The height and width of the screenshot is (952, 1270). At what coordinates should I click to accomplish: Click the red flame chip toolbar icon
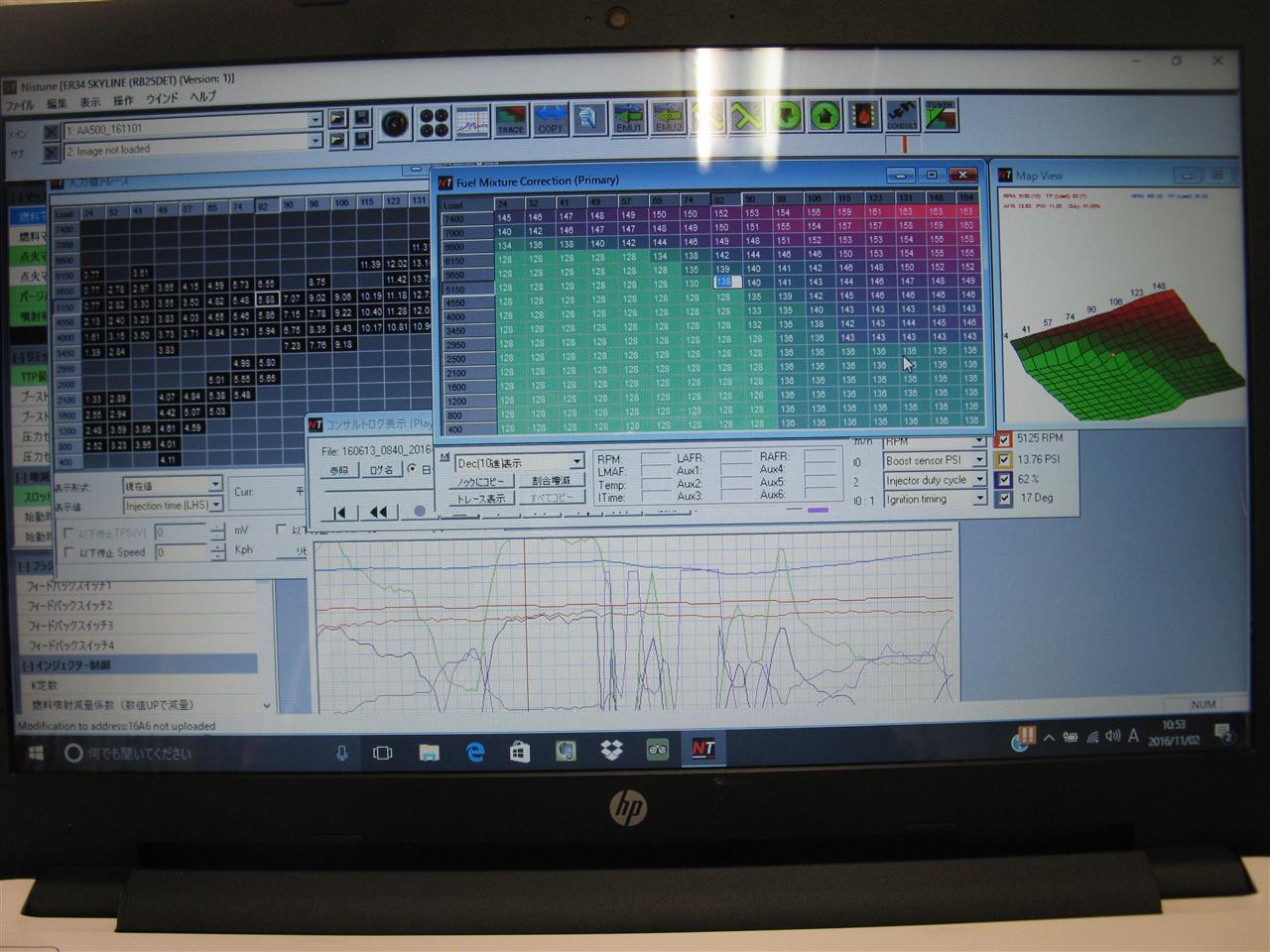[x=863, y=115]
